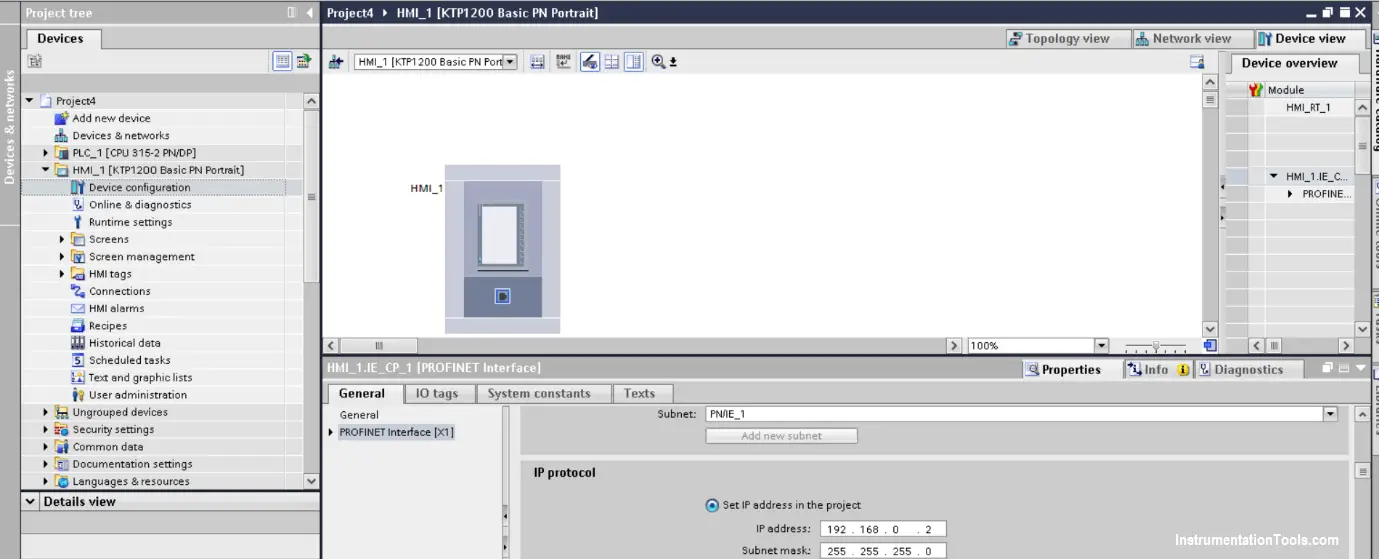Select the IO tags tab

pos(437,393)
